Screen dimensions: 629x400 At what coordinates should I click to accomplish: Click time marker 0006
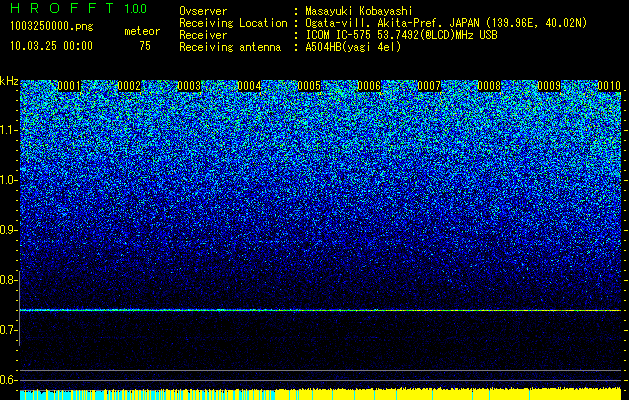click(369, 86)
